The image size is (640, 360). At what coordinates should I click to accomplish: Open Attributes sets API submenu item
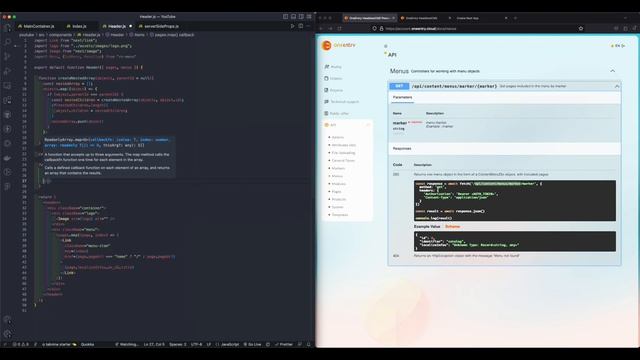344,145
